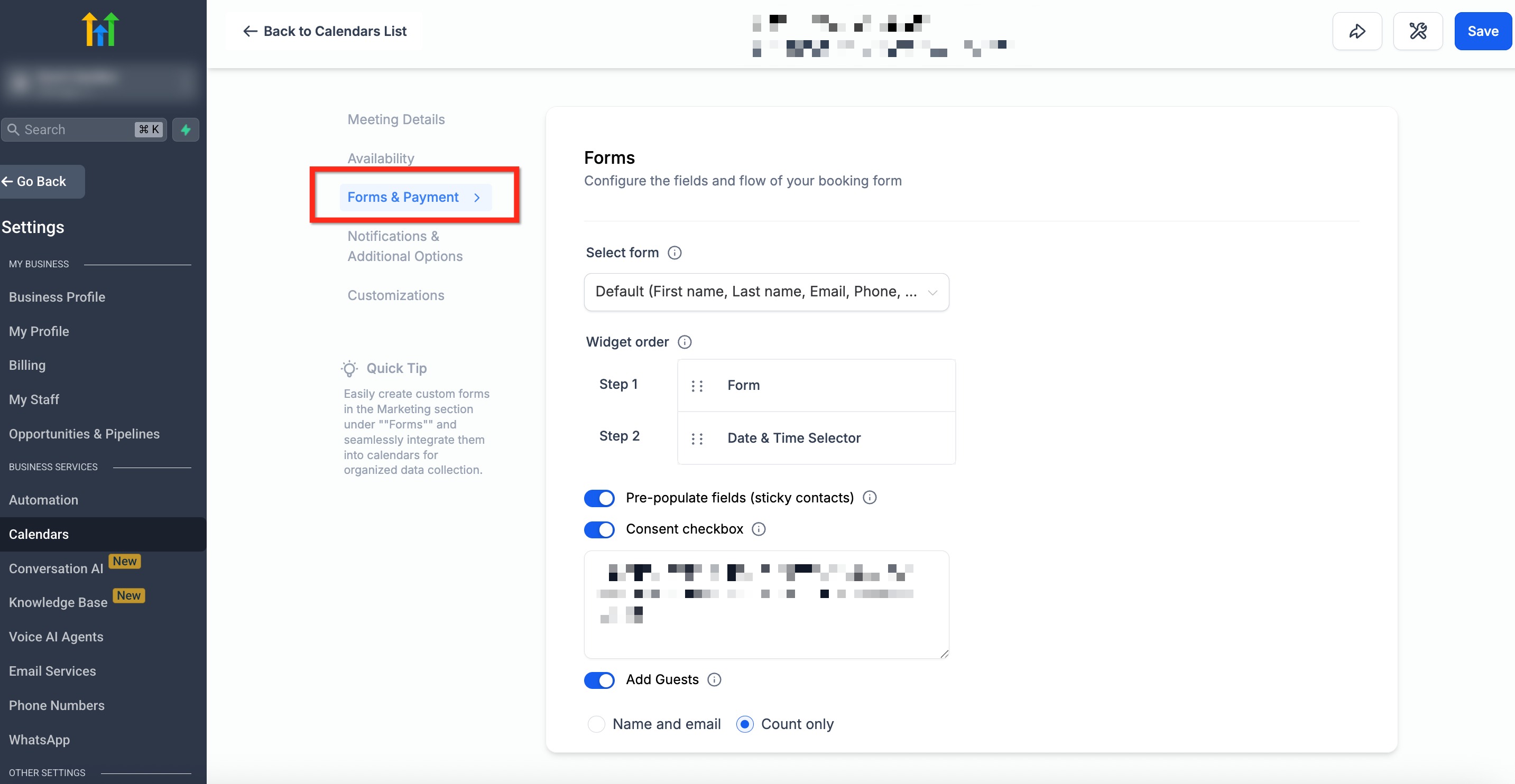
Task: Click the info icon next to Select form
Action: 675,253
